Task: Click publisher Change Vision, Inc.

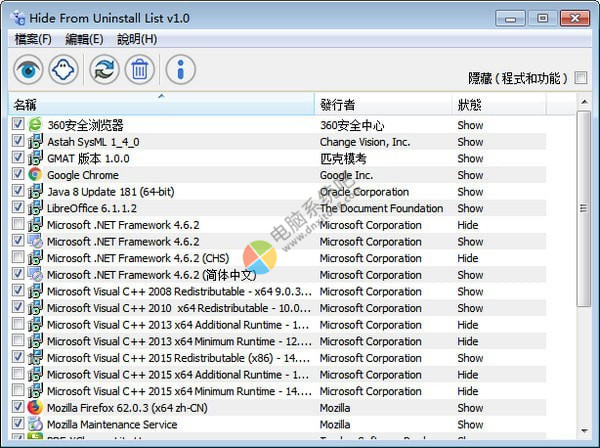Action: coord(365,142)
